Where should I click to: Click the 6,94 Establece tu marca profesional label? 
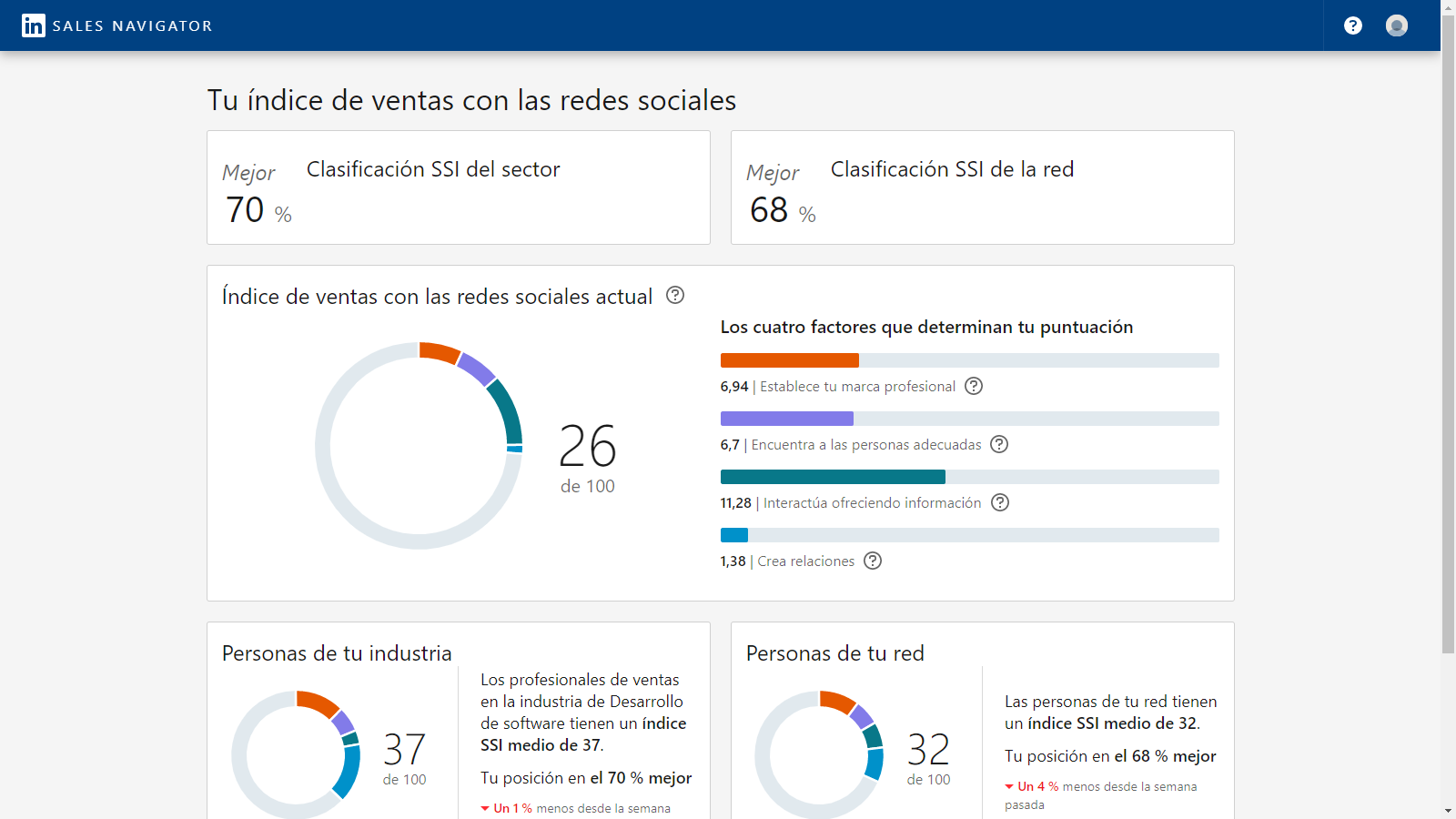point(838,387)
